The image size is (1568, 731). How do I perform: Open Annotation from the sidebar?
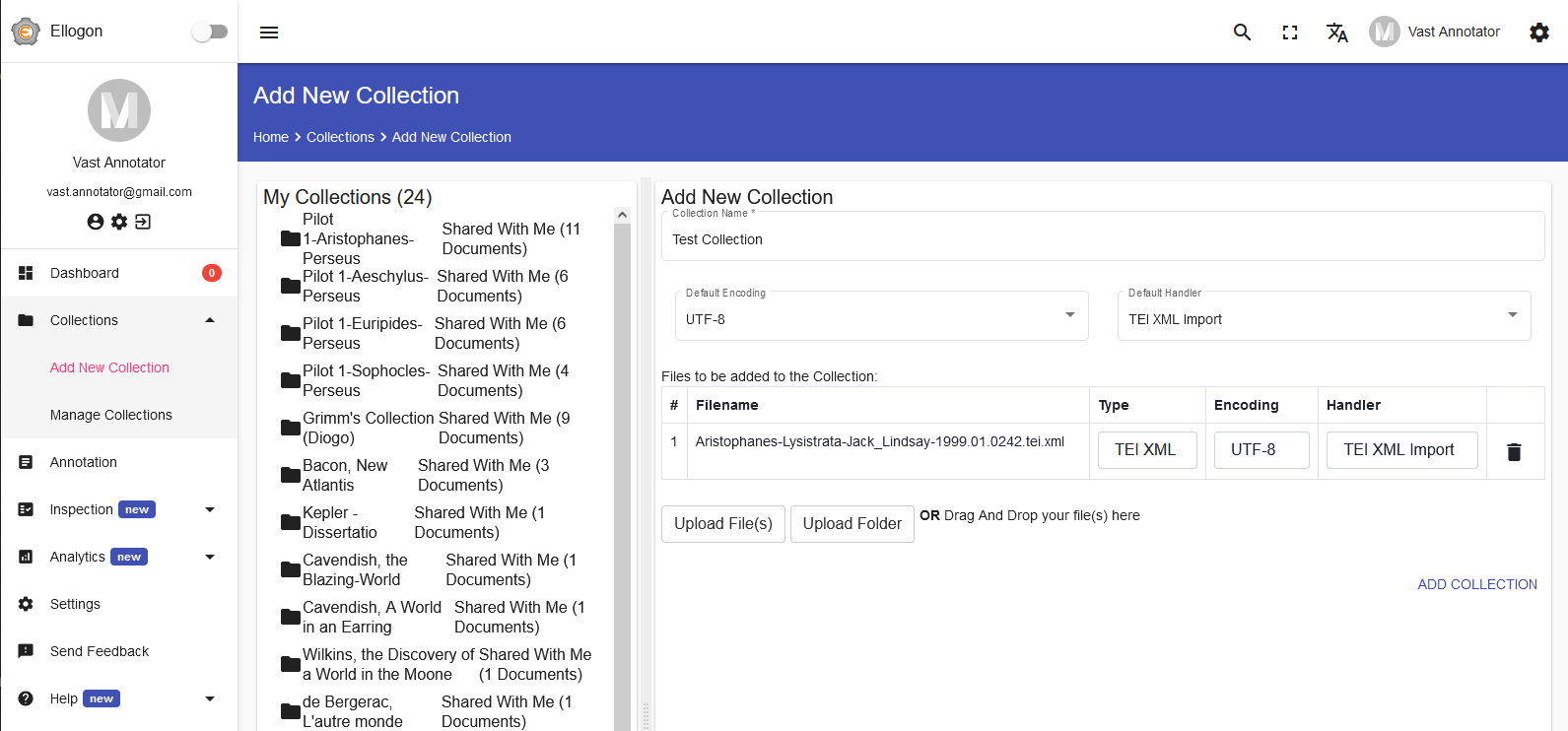point(119,462)
